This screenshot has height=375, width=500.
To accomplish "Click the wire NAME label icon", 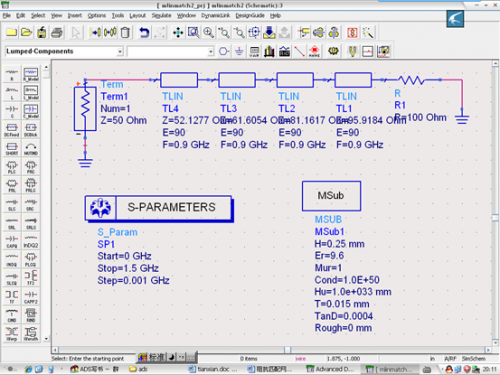I will coord(314,51).
